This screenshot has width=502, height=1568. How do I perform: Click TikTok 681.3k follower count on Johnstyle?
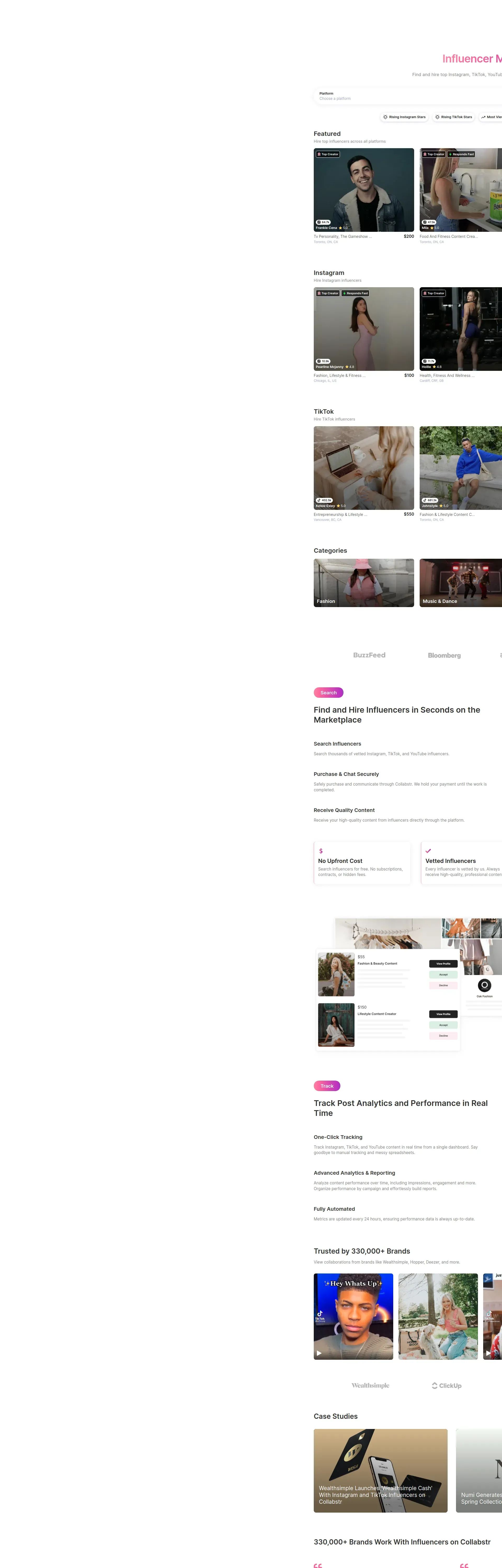click(x=430, y=500)
